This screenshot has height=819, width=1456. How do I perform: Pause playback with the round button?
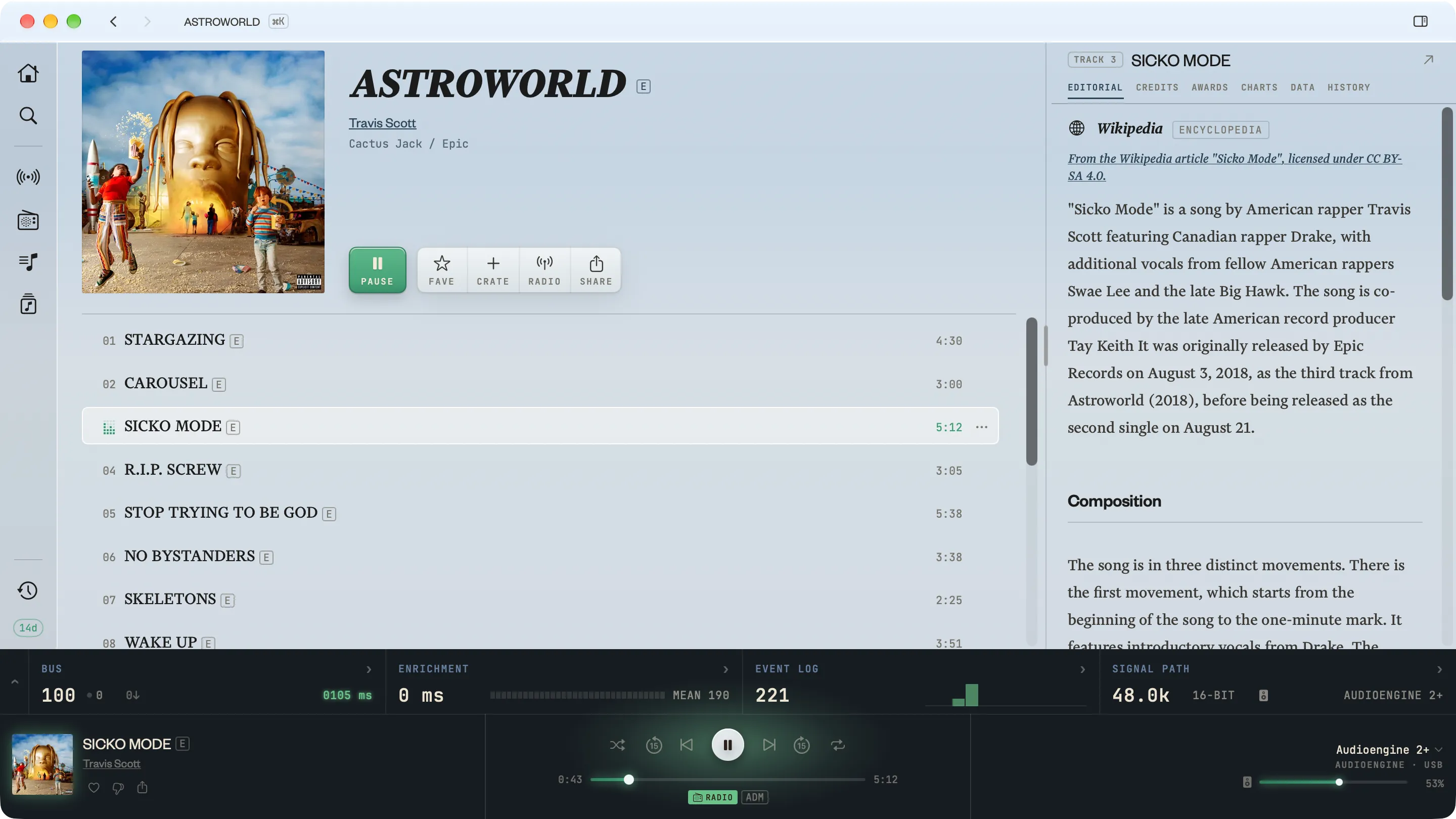(x=727, y=745)
